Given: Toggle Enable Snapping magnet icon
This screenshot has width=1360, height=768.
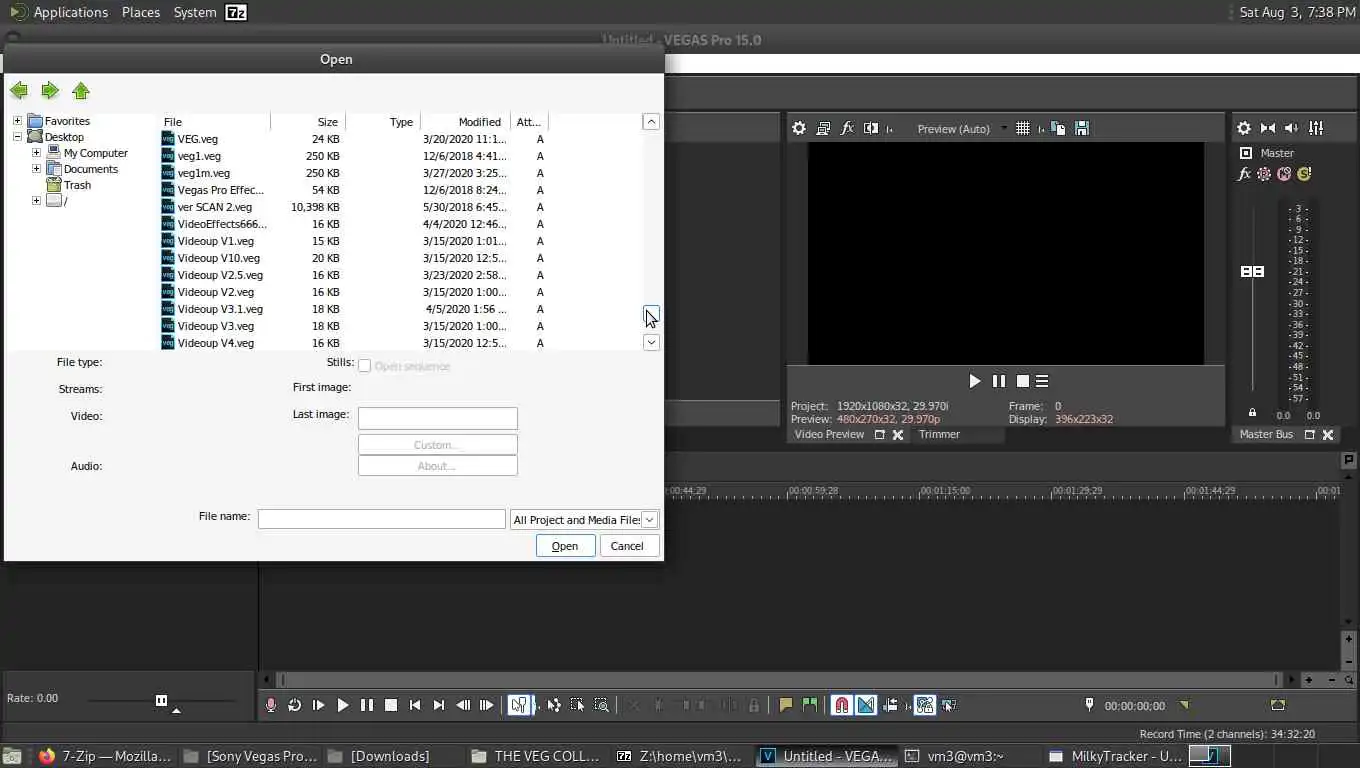Looking at the screenshot, I should 842,705.
